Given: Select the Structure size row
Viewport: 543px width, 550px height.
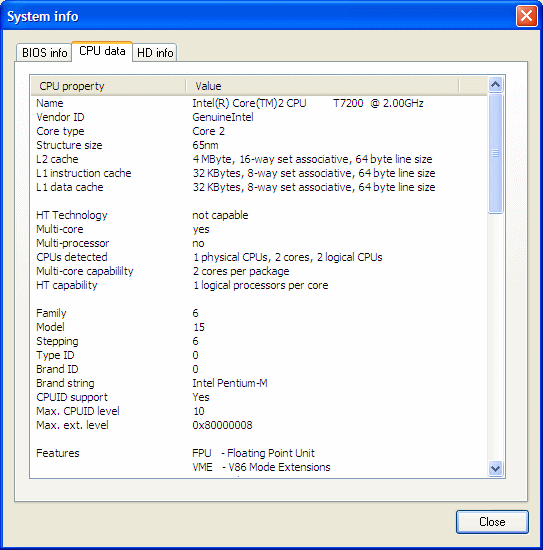Looking at the screenshot, I should click(x=259, y=145).
